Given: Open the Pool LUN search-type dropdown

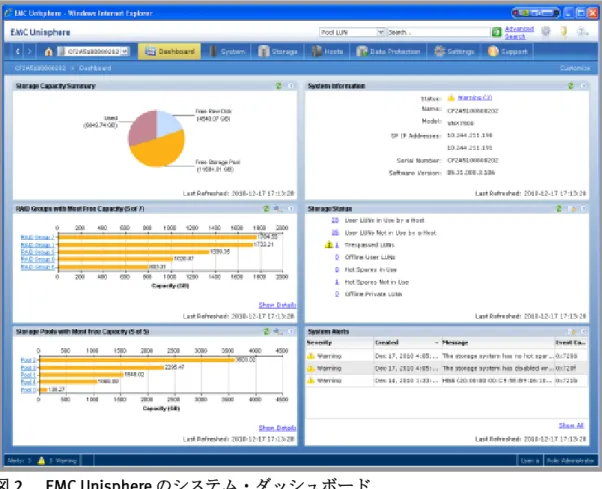Looking at the screenshot, I should click(x=380, y=32).
